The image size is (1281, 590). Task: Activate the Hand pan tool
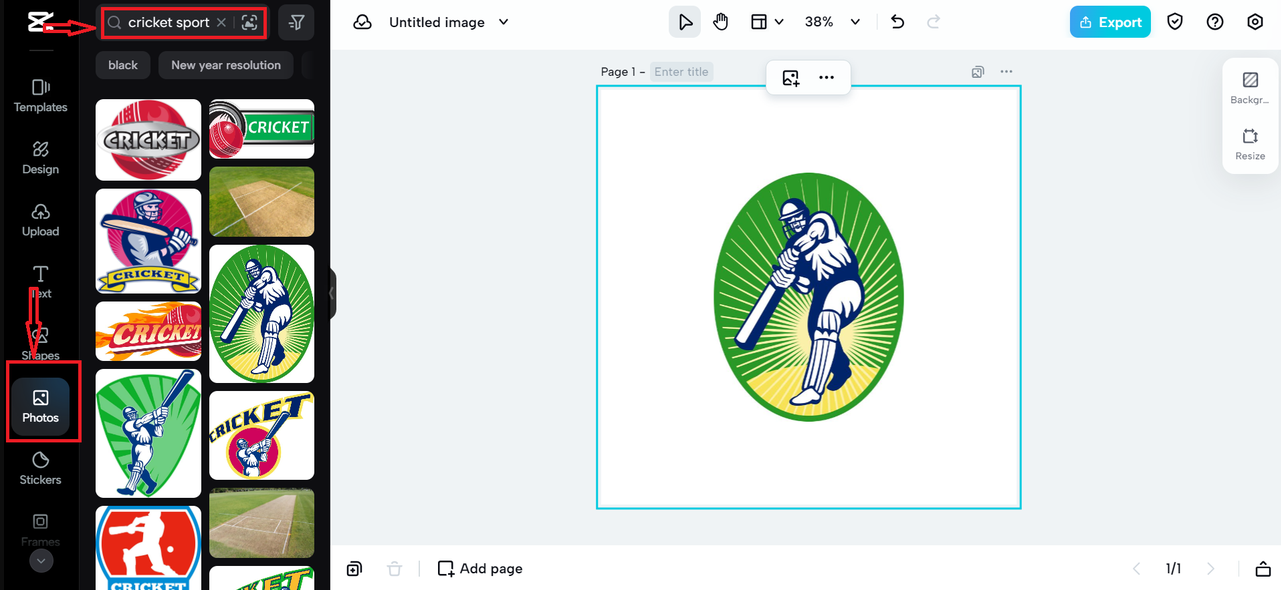[720, 22]
